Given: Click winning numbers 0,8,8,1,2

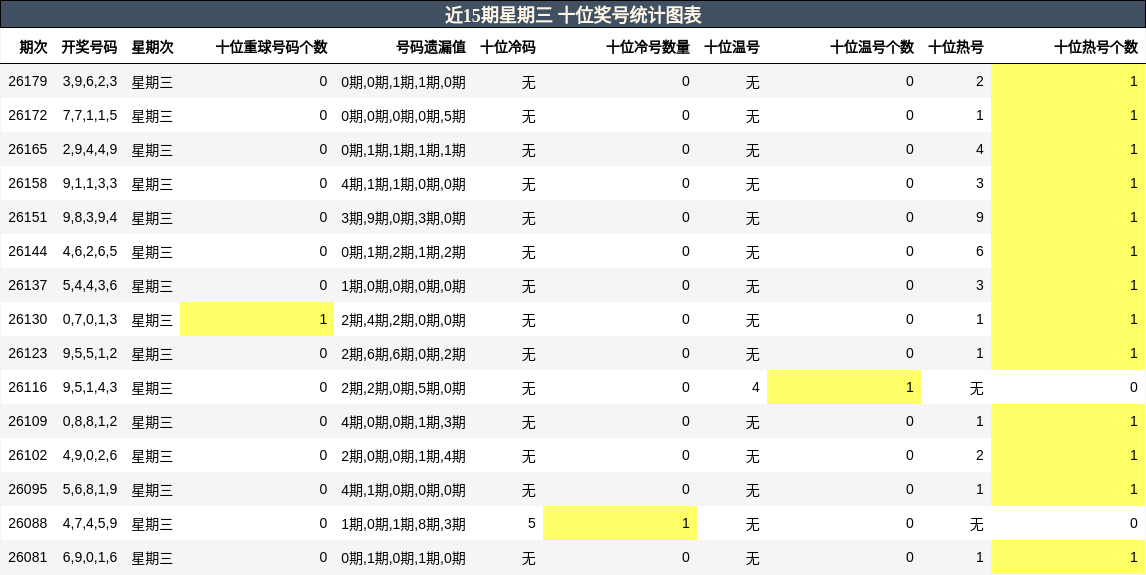Looking at the screenshot, I should pos(90,421).
